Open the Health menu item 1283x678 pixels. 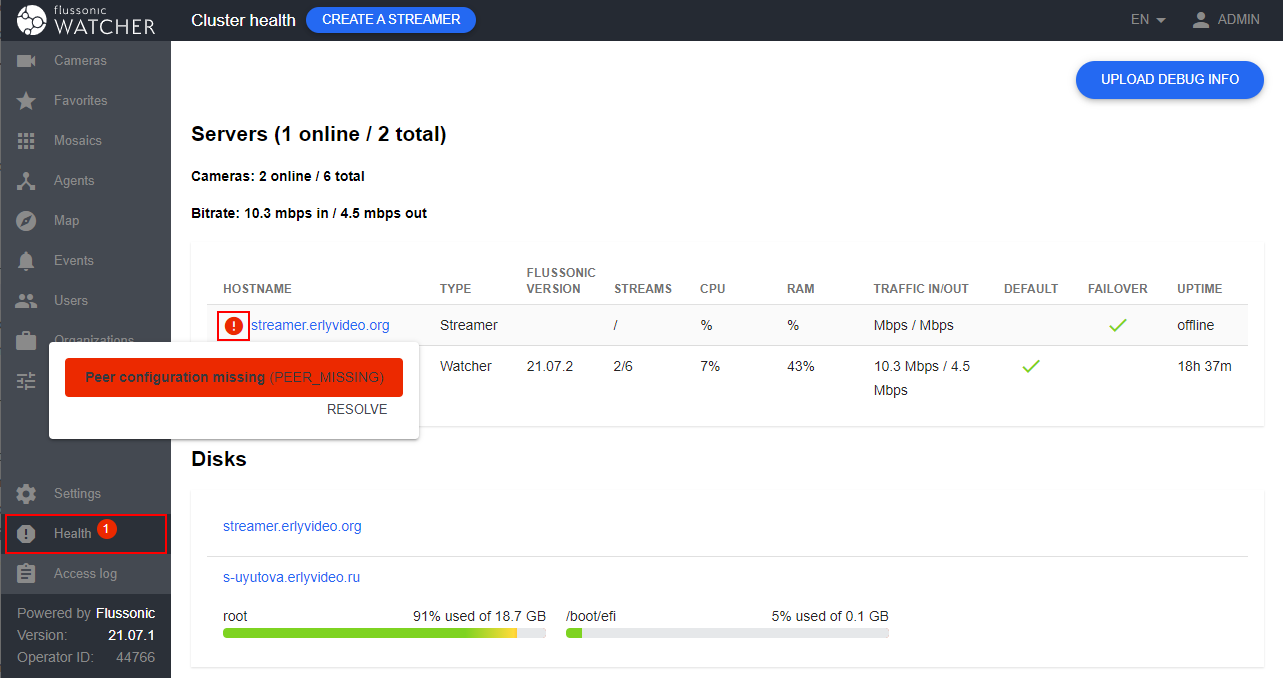[x=73, y=534]
